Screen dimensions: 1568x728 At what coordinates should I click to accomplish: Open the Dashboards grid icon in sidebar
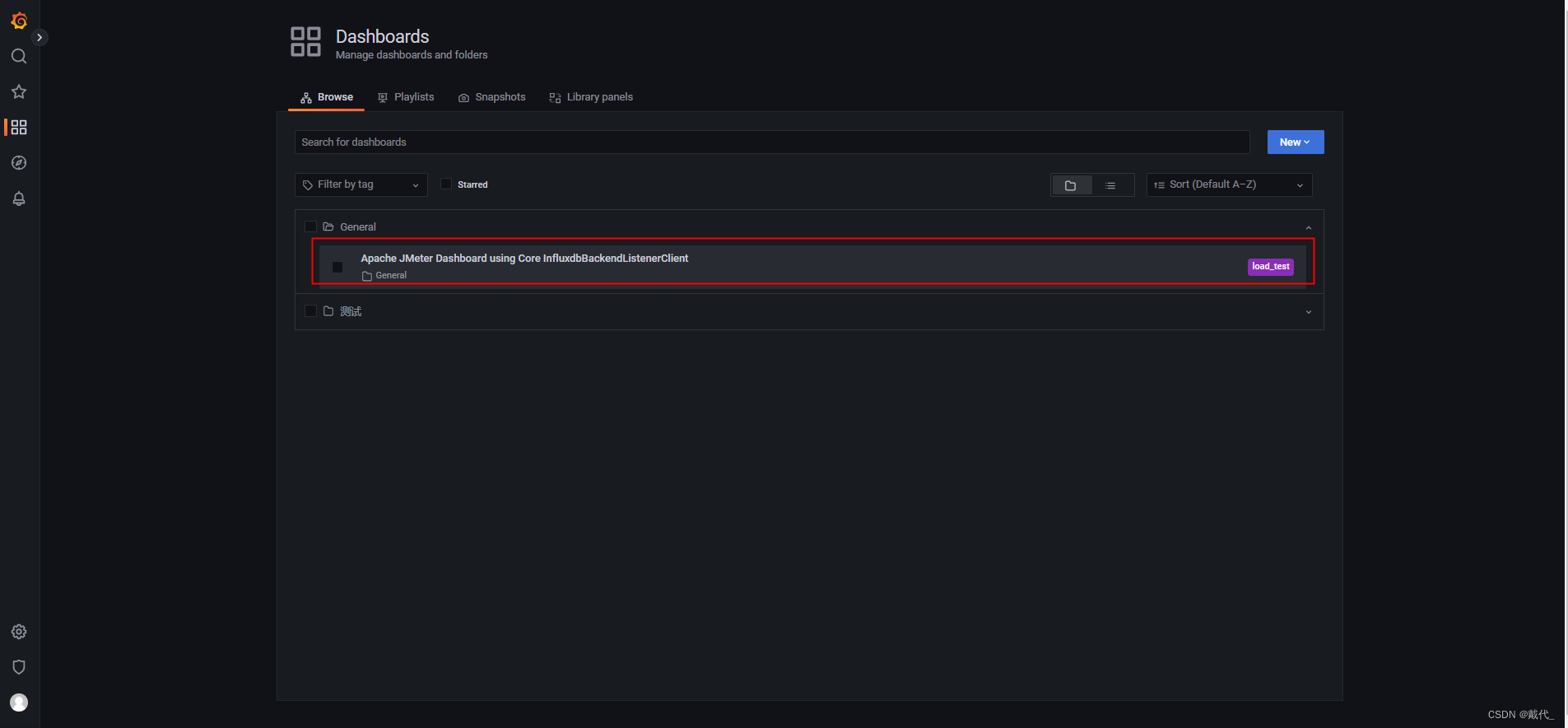tap(19, 127)
